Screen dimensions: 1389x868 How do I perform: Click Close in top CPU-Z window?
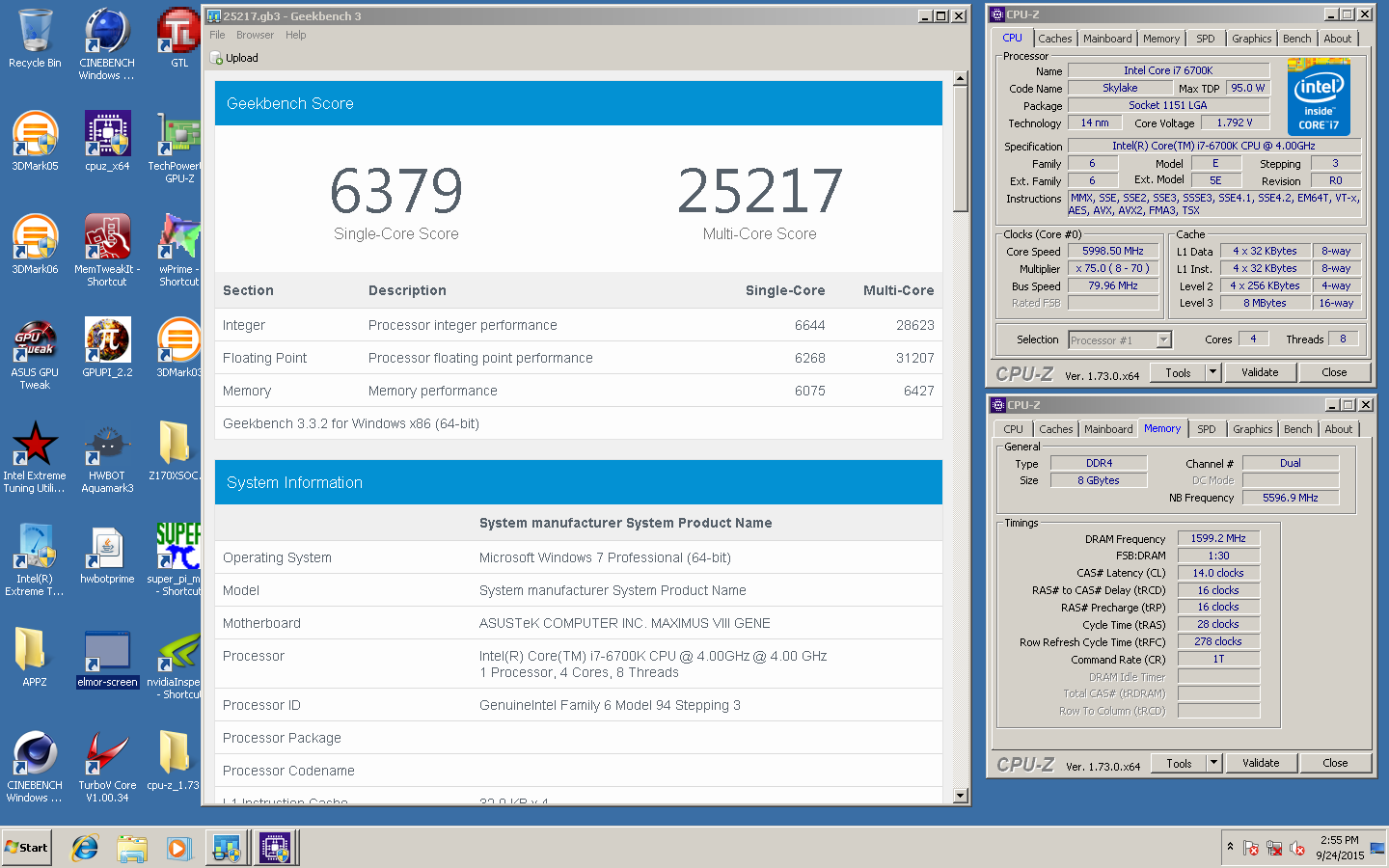[1334, 372]
